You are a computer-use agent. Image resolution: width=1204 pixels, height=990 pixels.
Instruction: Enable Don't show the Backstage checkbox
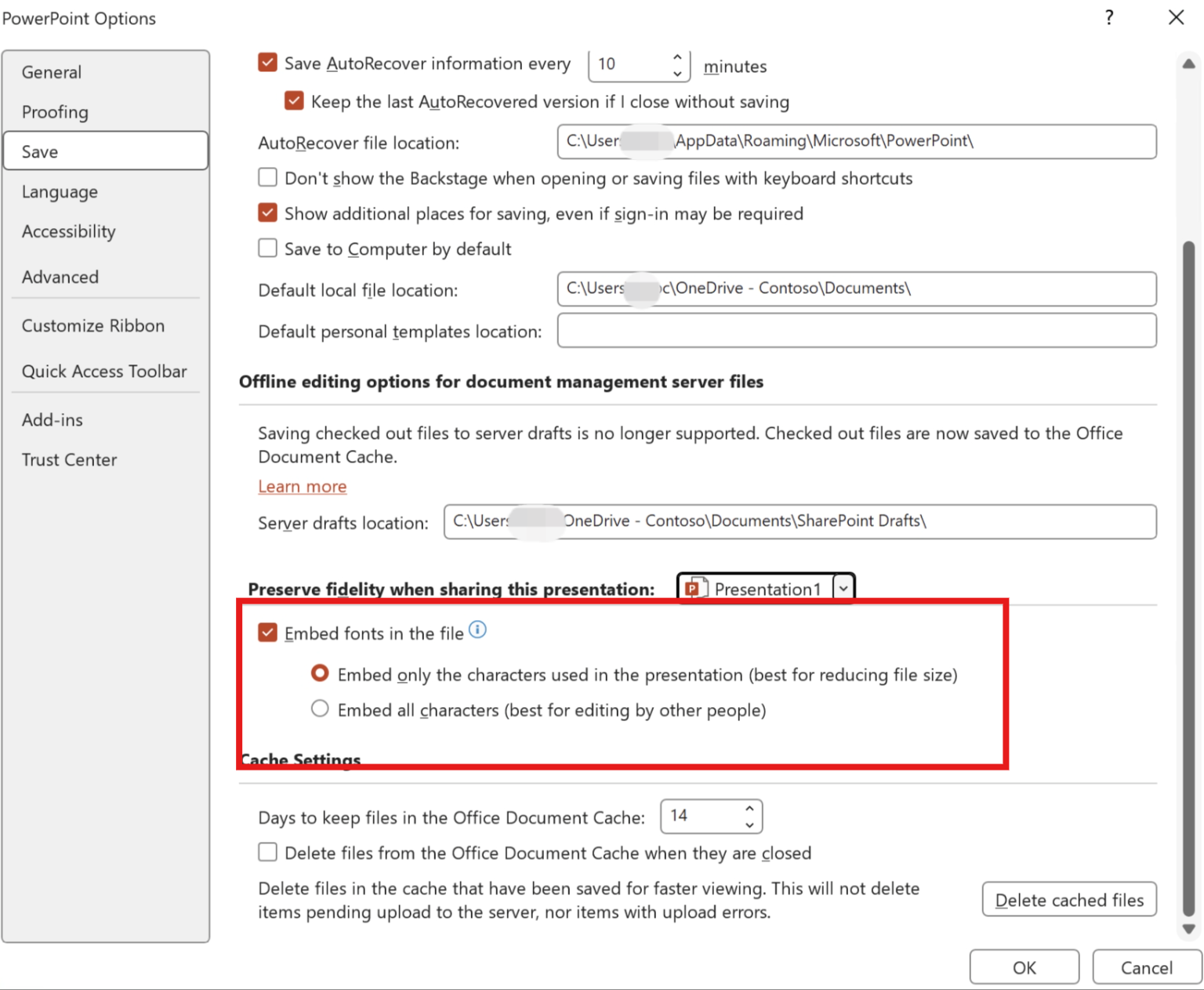click(268, 178)
